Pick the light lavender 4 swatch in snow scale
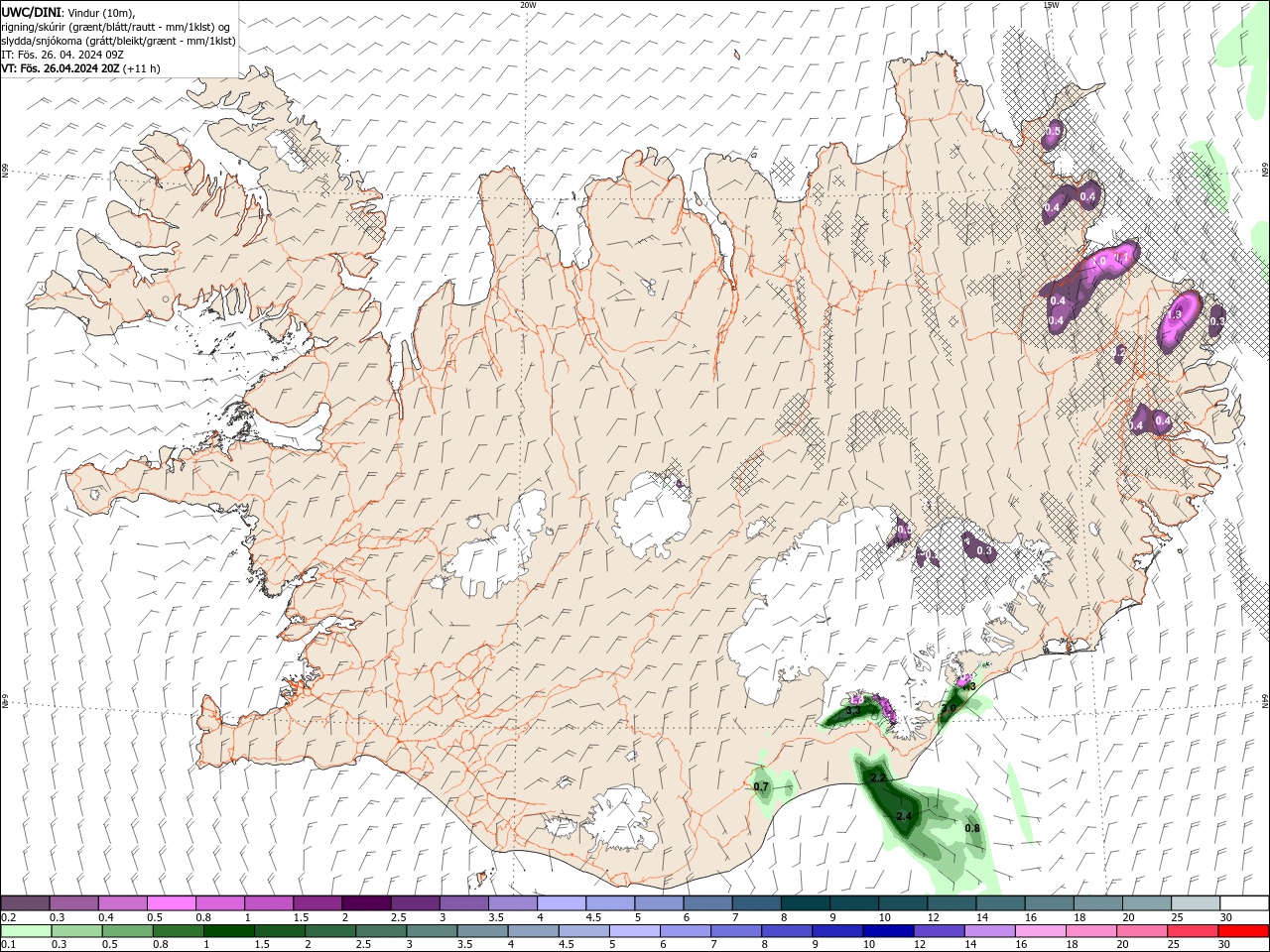1270x952 pixels. click(x=562, y=903)
